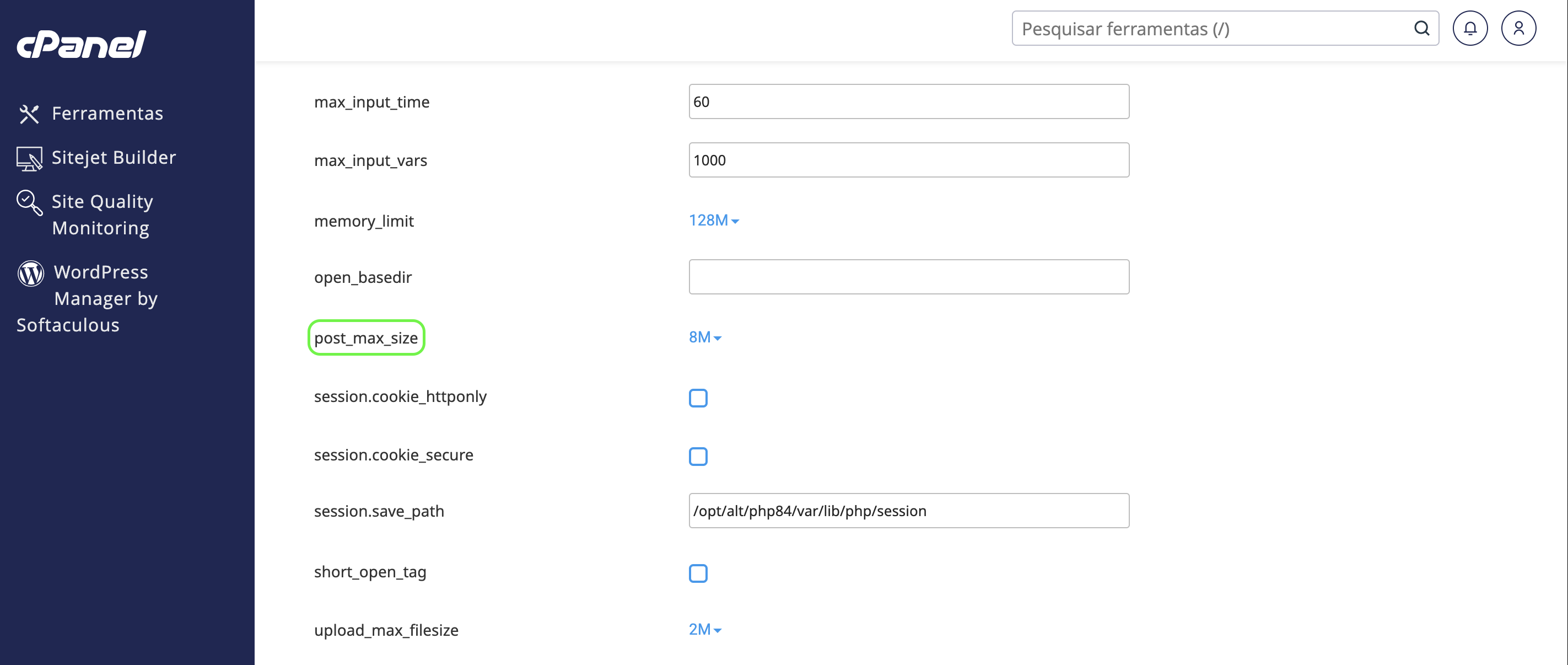Image resolution: width=1568 pixels, height=665 pixels.
Task: Expand the memory_limit 128M dropdown
Action: (x=713, y=221)
